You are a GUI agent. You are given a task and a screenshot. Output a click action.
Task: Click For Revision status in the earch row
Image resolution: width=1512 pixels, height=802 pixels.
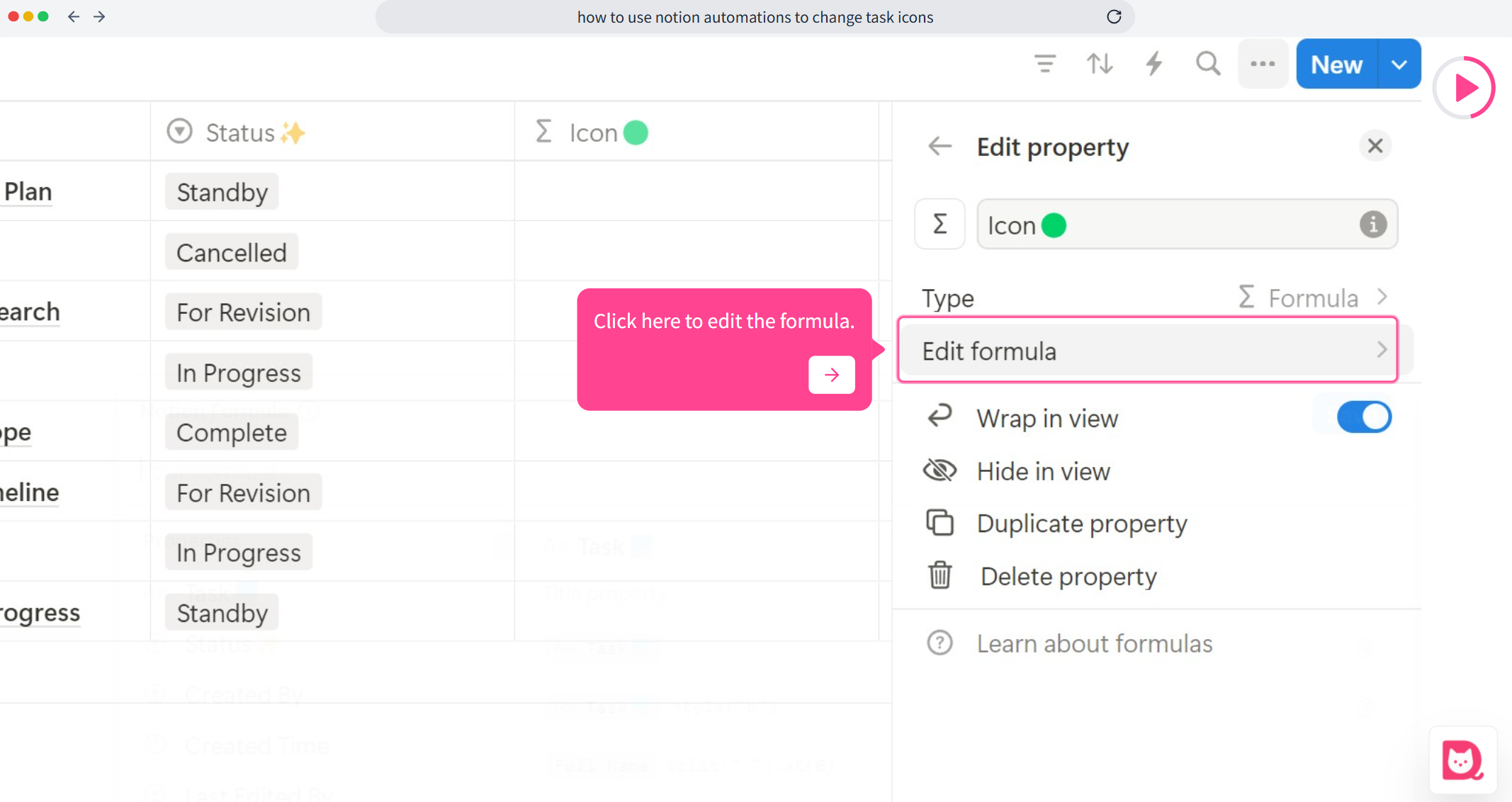point(243,312)
